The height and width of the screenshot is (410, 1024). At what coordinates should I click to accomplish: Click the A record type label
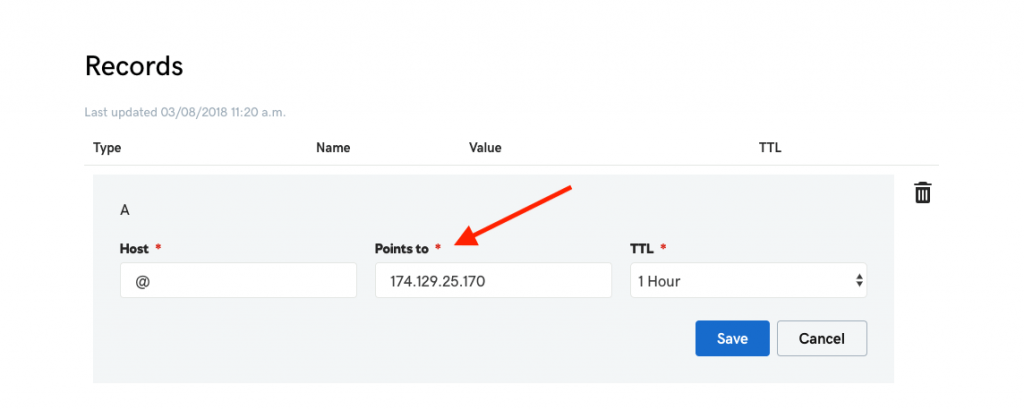pos(125,210)
